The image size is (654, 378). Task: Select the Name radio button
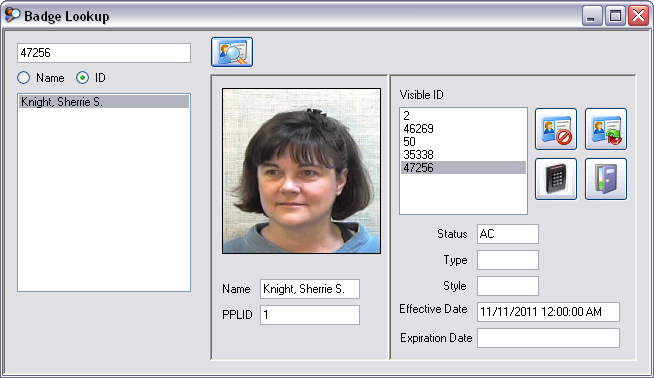click(24, 78)
